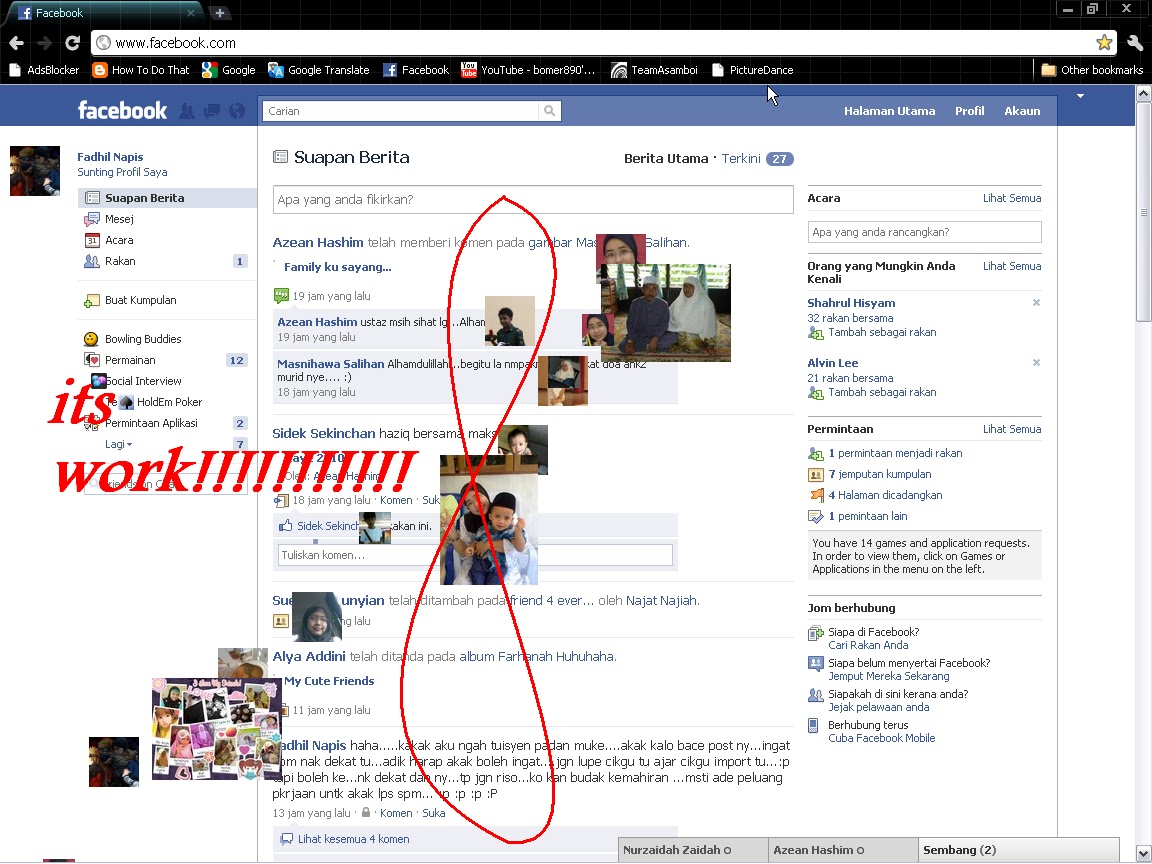Click Cari Rakan Anda
Screen dimensions: 1152x864
click(868, 645)
